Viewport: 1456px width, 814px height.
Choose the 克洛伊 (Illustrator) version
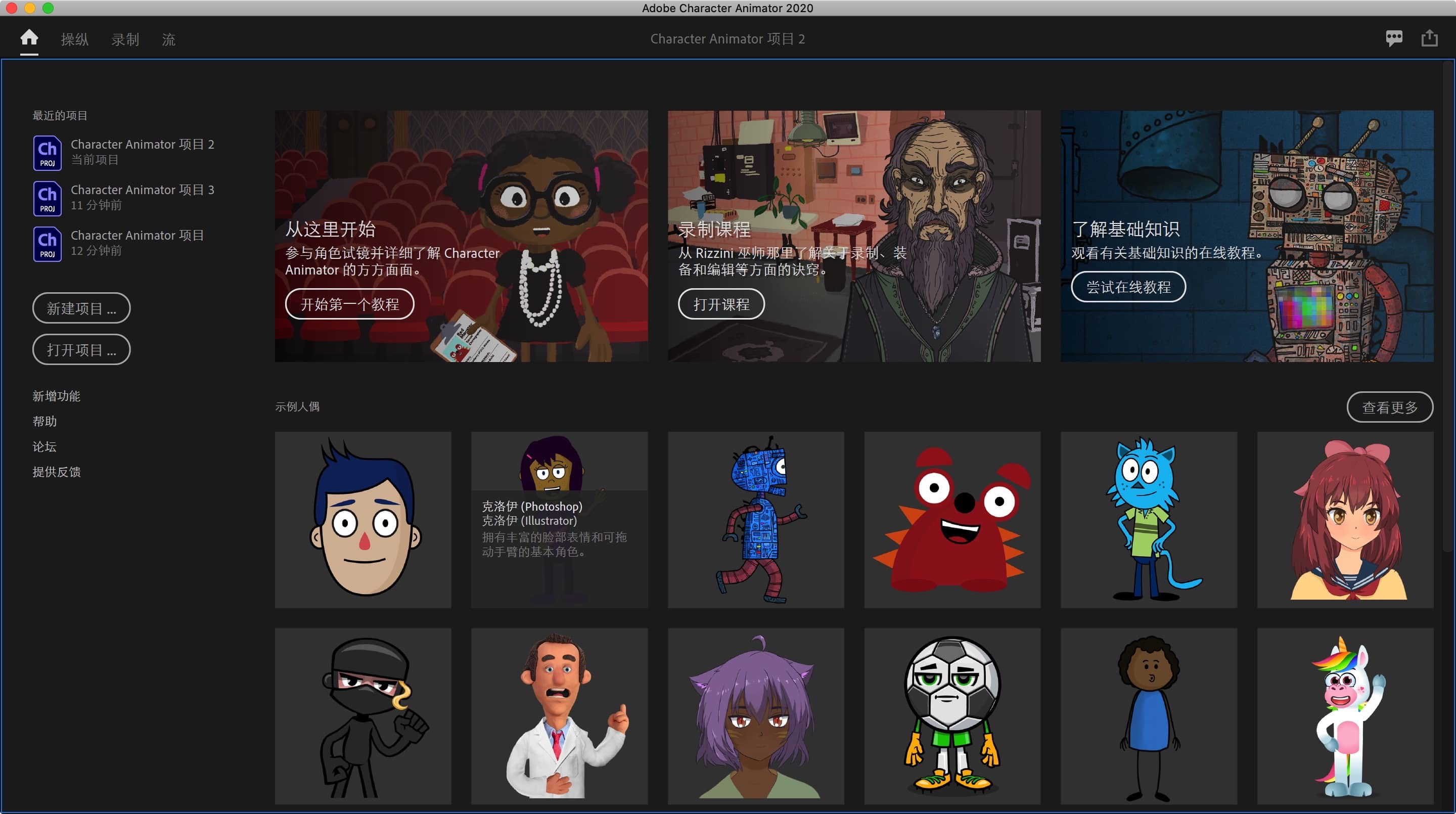tap(530, 521)
